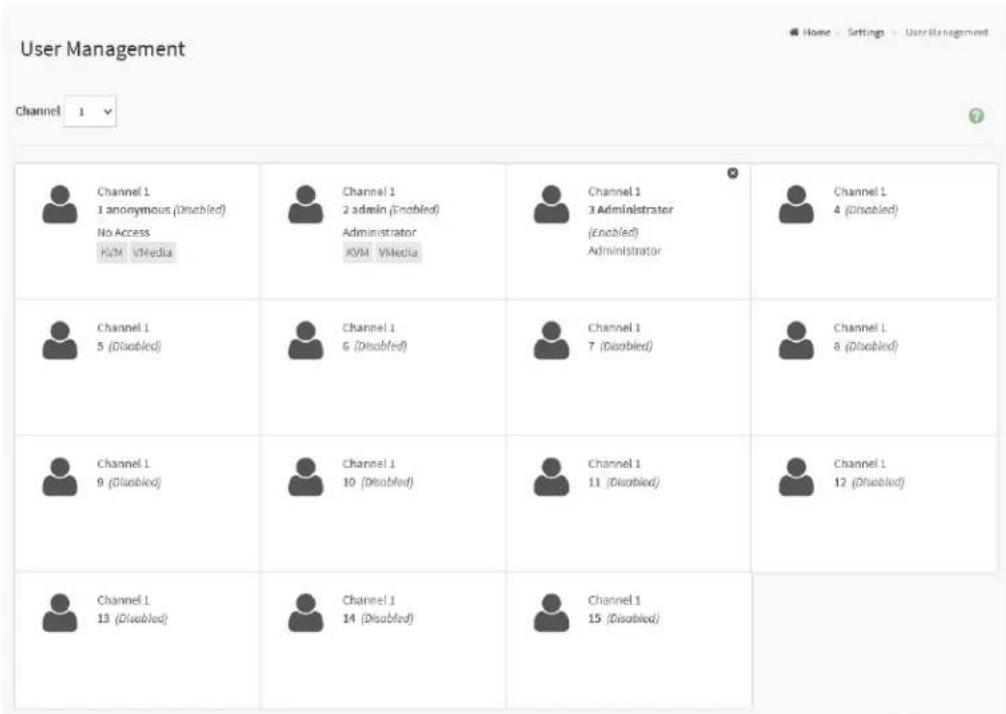
Task: Click User Management breadcrumb text
Action: point(946,32)
